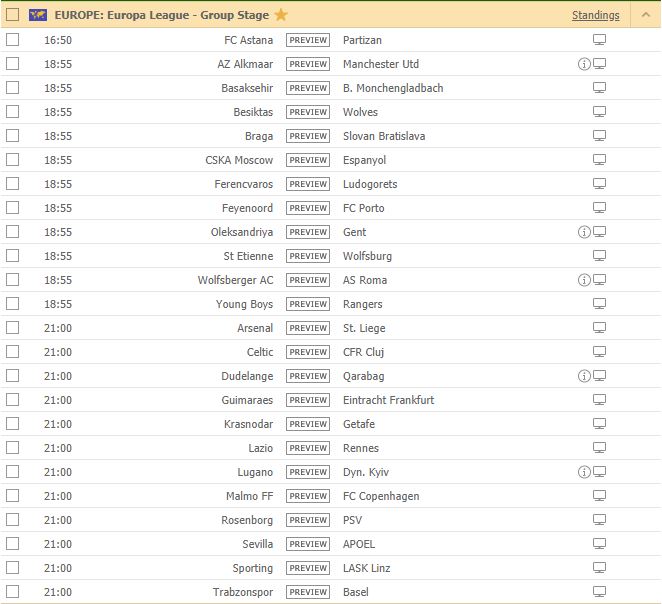
Task: Click info icon for Oleksandriya vs Gent
Action: 584,232
